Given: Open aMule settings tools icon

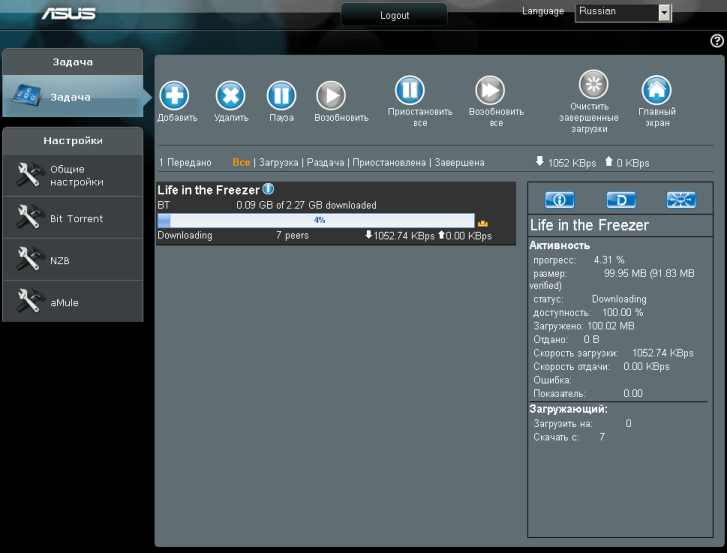Looking at the screenshot, I should pyautogui.click(x=28, y=301).
